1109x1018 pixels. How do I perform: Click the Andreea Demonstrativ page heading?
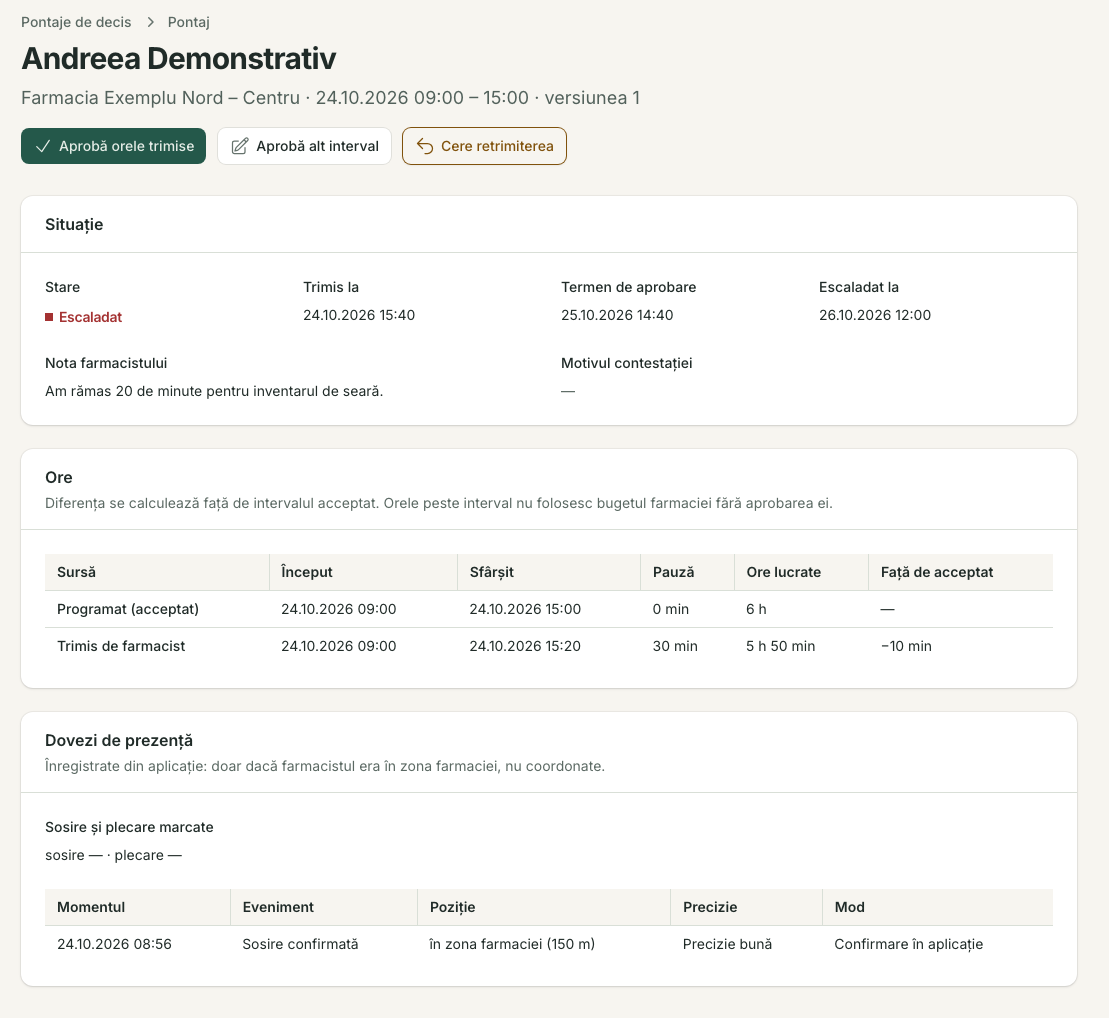click(179, 58)
